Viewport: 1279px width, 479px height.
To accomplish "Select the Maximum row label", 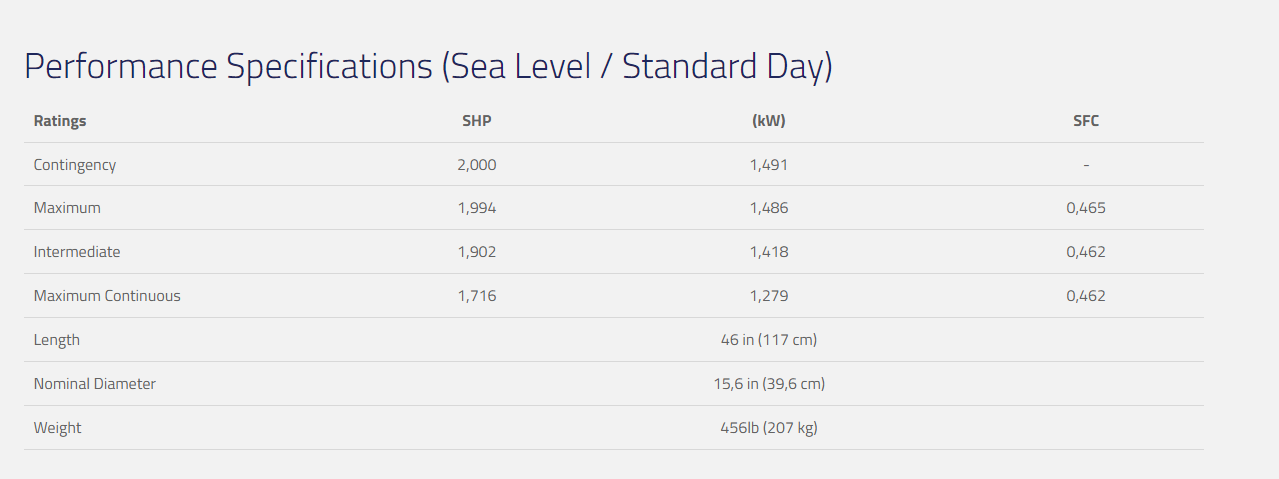I will coord(67,208).
